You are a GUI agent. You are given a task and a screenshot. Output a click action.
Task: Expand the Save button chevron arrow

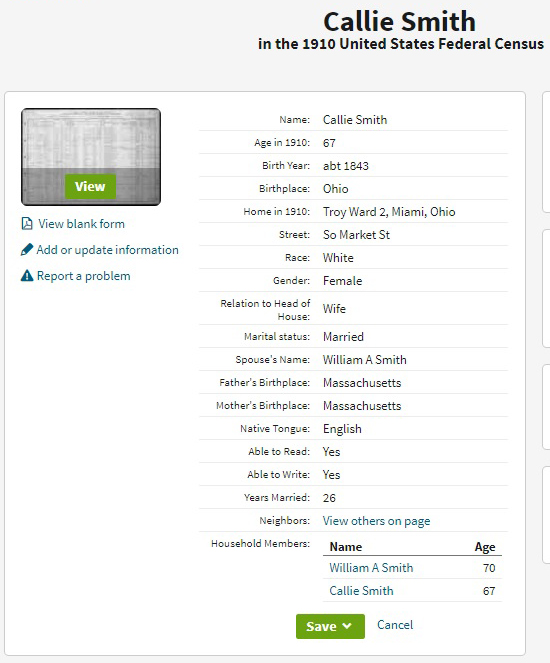click(347, 626)
